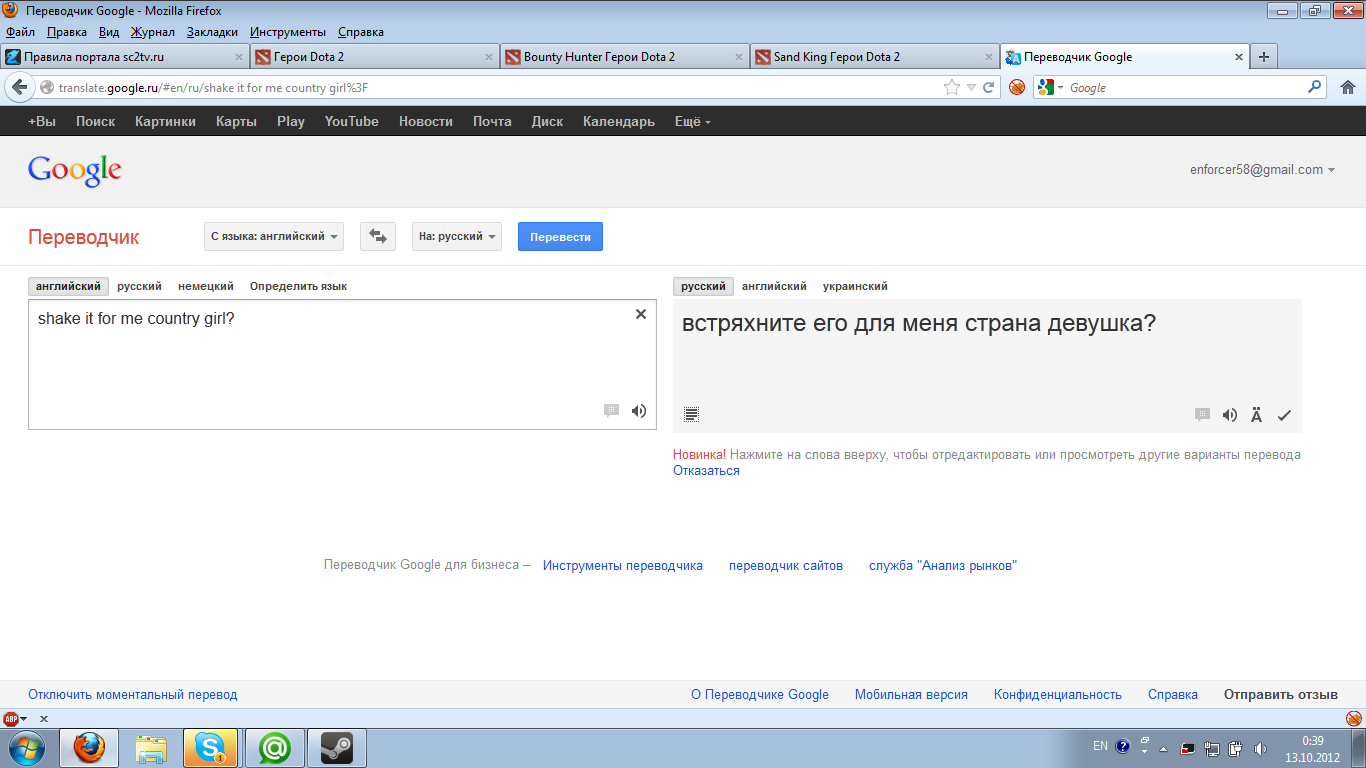Click the red "Переводчик" heading
The image size is (1366, 768).
pyautogui.click(x=84, y=237)
